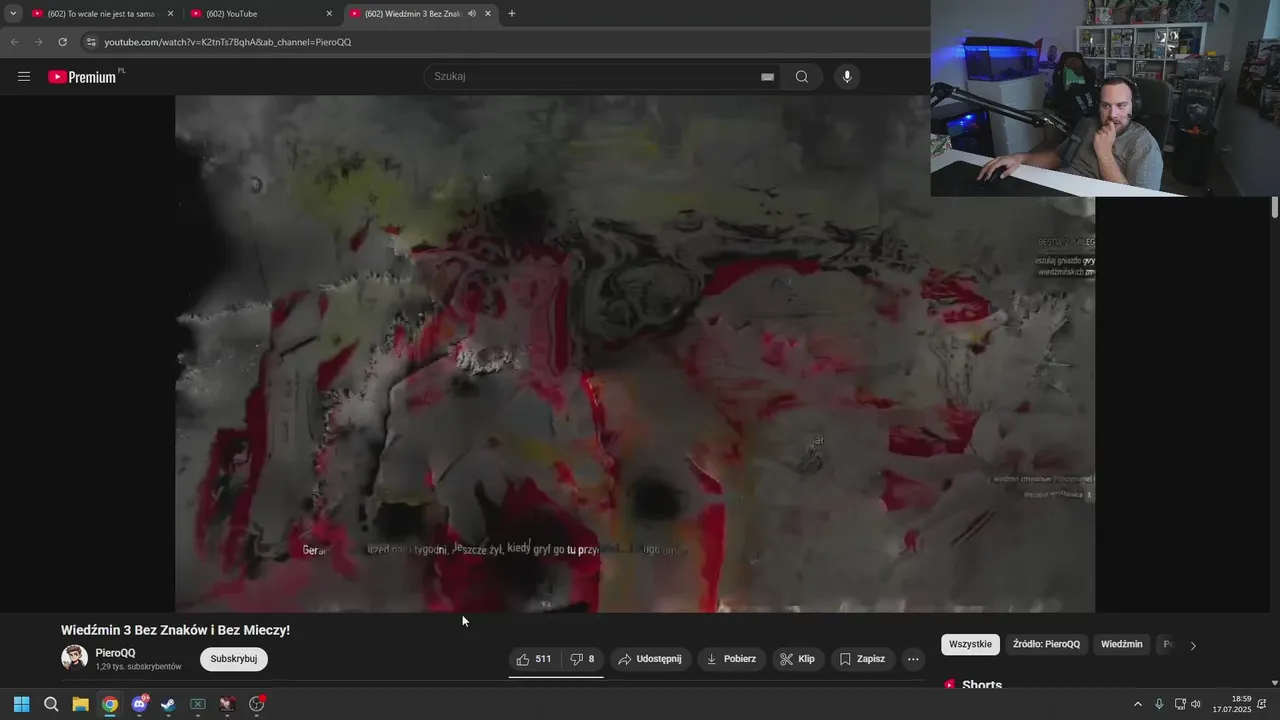This screenshot has width=1280, height=720.
Task: Click the tray microphone icon
Action: pyautogui.click(x=1159, y=704)
